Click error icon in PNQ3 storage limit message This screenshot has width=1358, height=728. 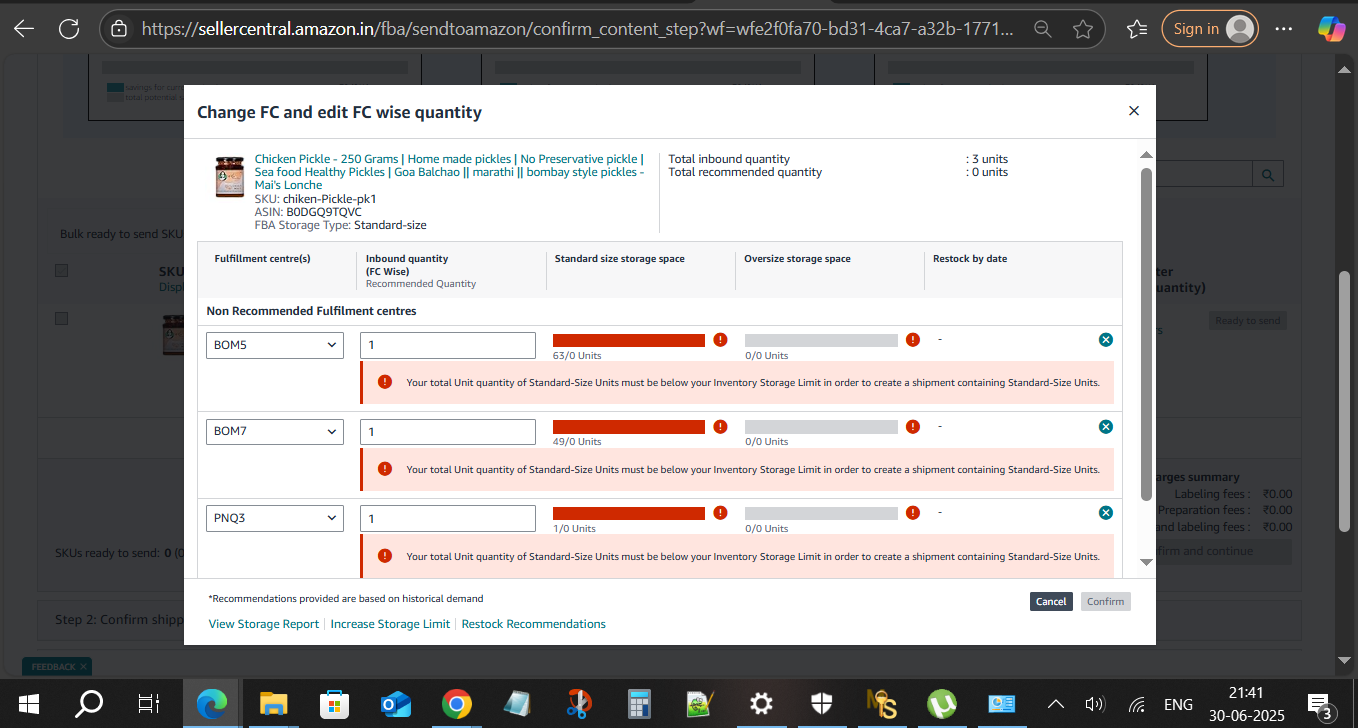click(385, 556)
